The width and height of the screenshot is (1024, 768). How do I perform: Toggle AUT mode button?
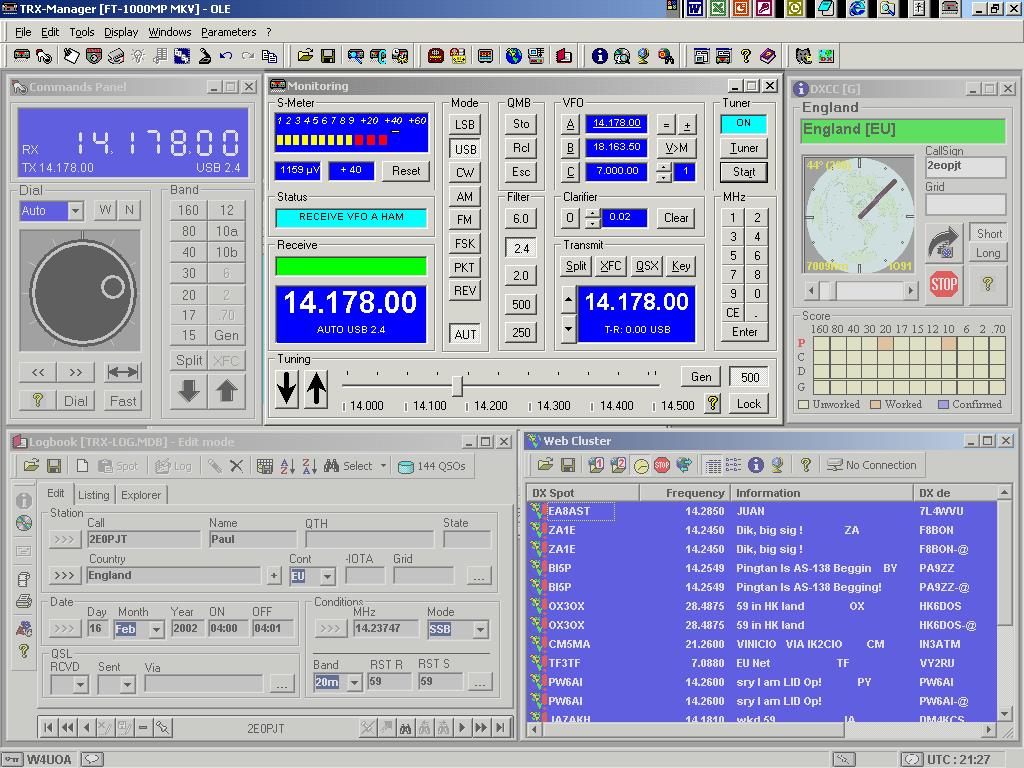click(x=465, y=334)
